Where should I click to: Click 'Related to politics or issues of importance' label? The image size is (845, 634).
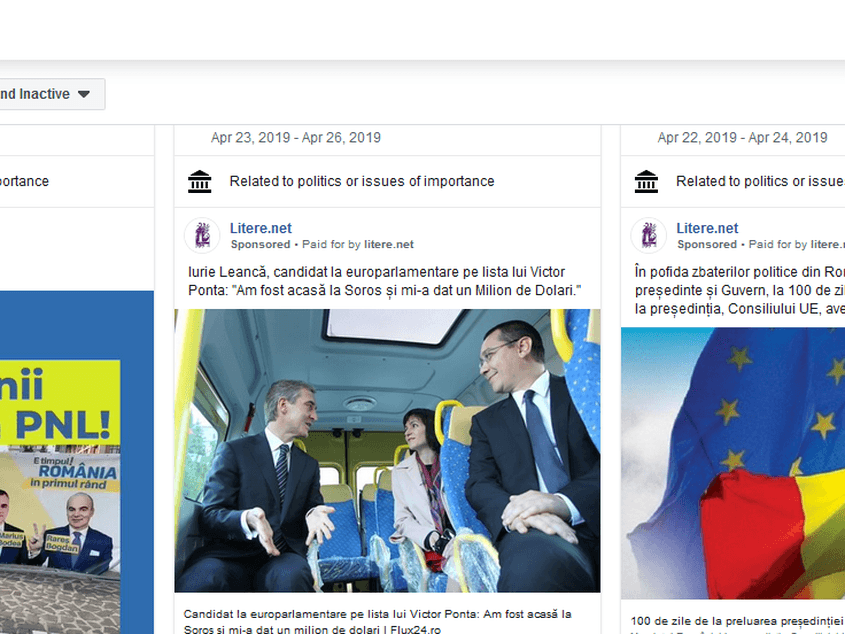(362, 181)
